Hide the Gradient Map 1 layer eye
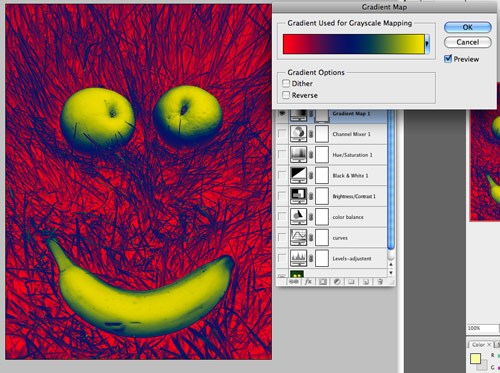 282,114
